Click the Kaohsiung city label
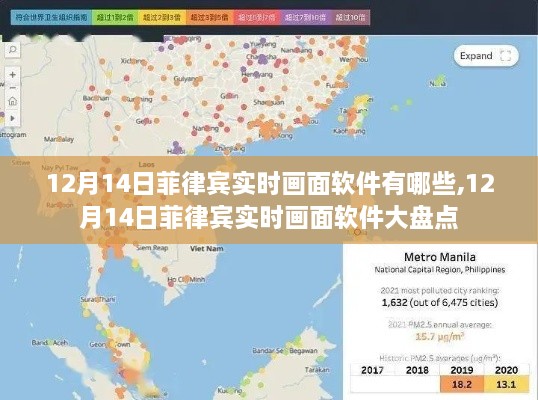 [349, 131]
